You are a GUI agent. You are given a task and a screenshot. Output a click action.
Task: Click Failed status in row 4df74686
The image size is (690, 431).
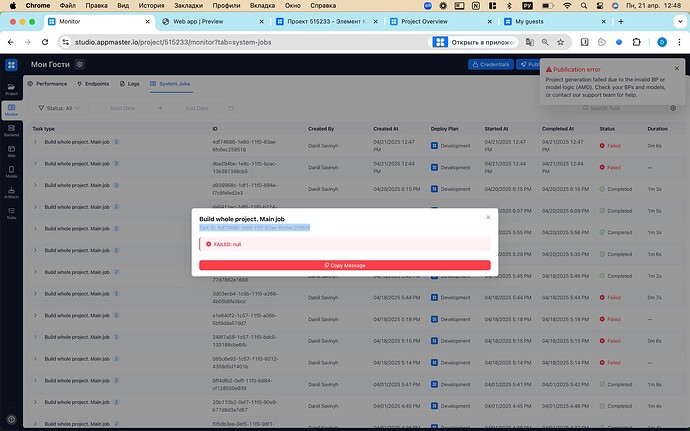(610, 146)
